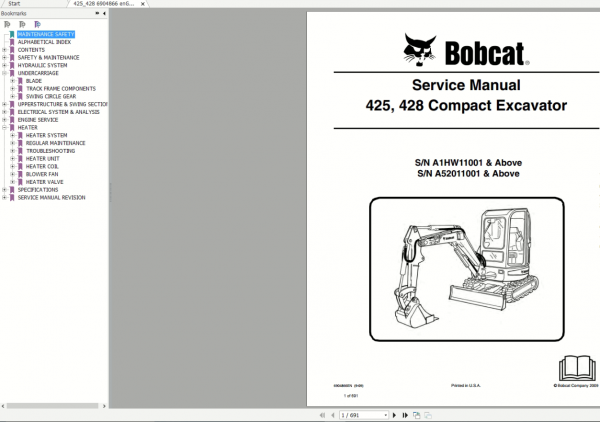
Task: Open the UNDERCARRIAGE bookmark
Action: tap(38, 73)
